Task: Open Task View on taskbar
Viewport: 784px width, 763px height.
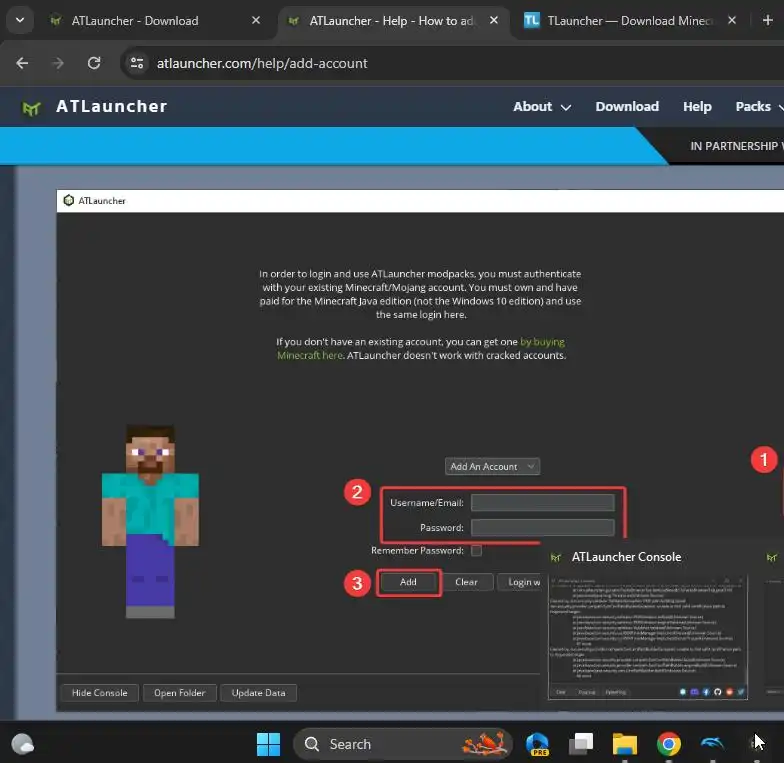Action: [x=581, y=744]
